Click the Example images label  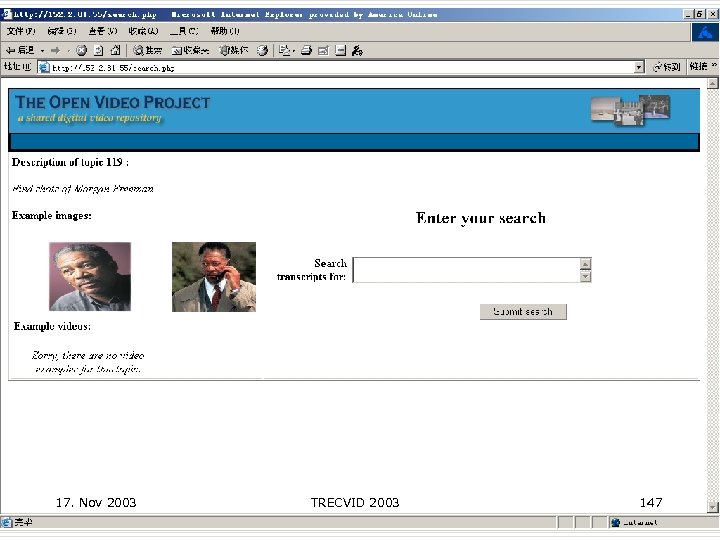51,215
